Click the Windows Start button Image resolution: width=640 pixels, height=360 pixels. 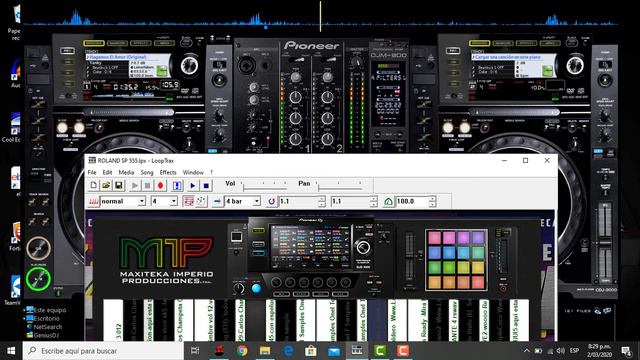(11, 351)
